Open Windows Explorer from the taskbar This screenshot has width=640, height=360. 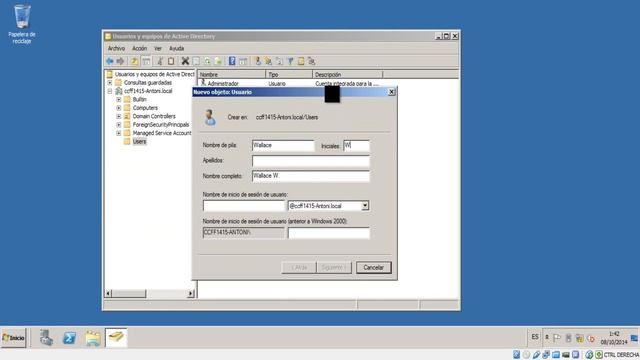(x=93, y=338)
